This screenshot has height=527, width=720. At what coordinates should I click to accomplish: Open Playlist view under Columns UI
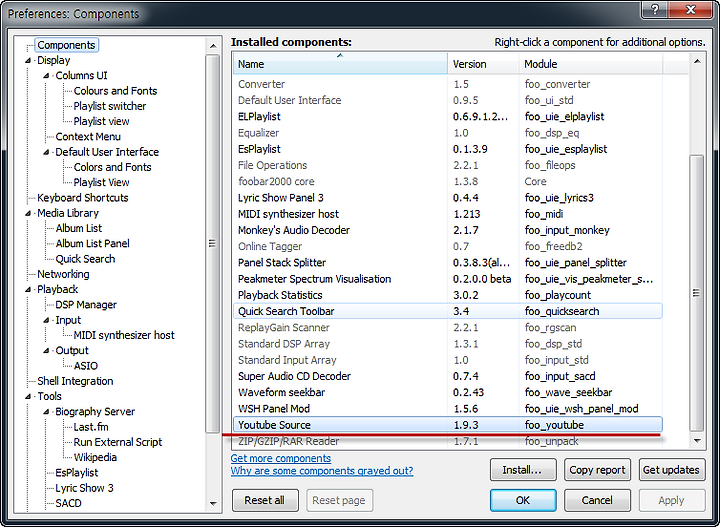(101, 121)
